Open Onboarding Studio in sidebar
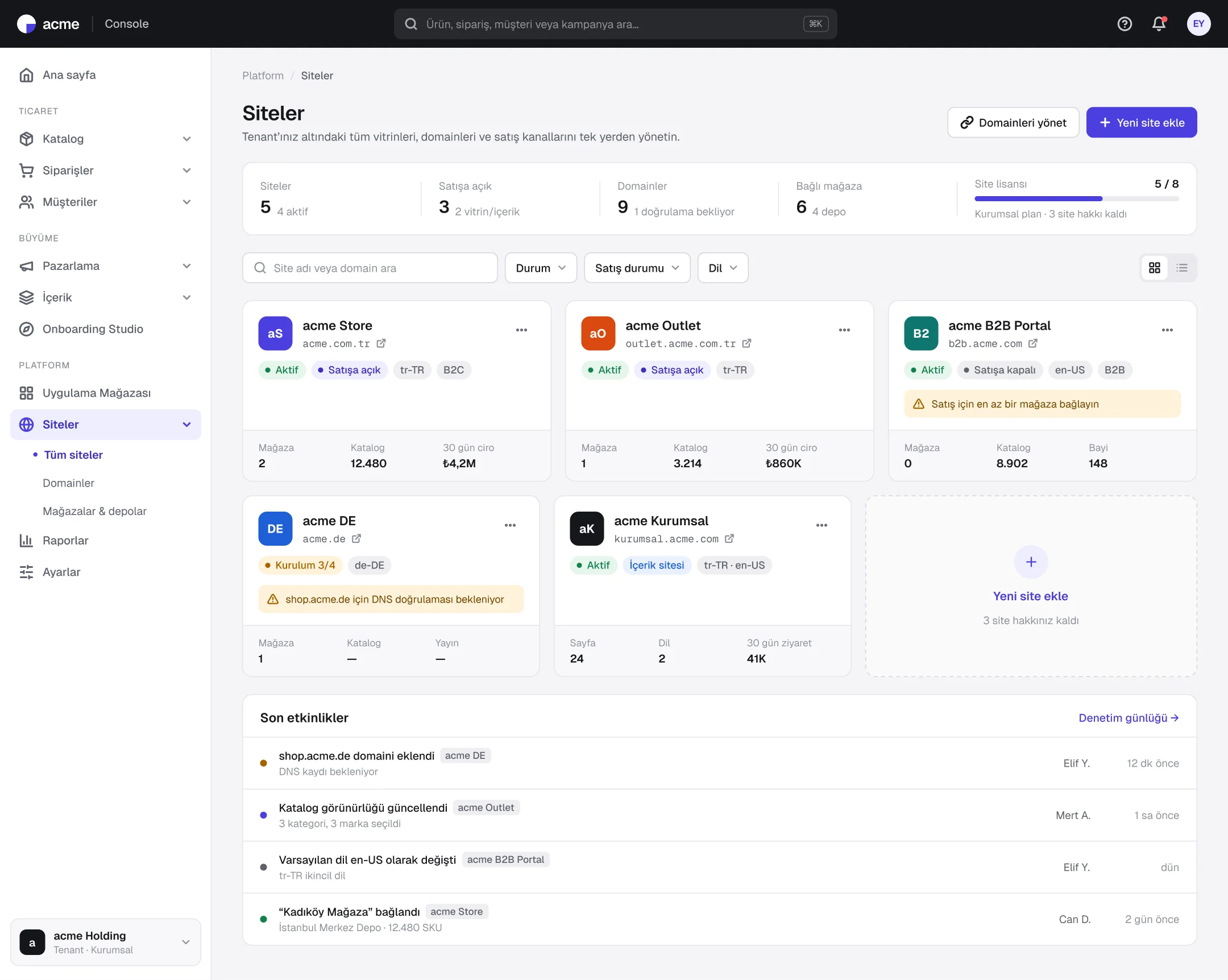This screenshot has width=1228, height=980. click(x=106, y=329)
